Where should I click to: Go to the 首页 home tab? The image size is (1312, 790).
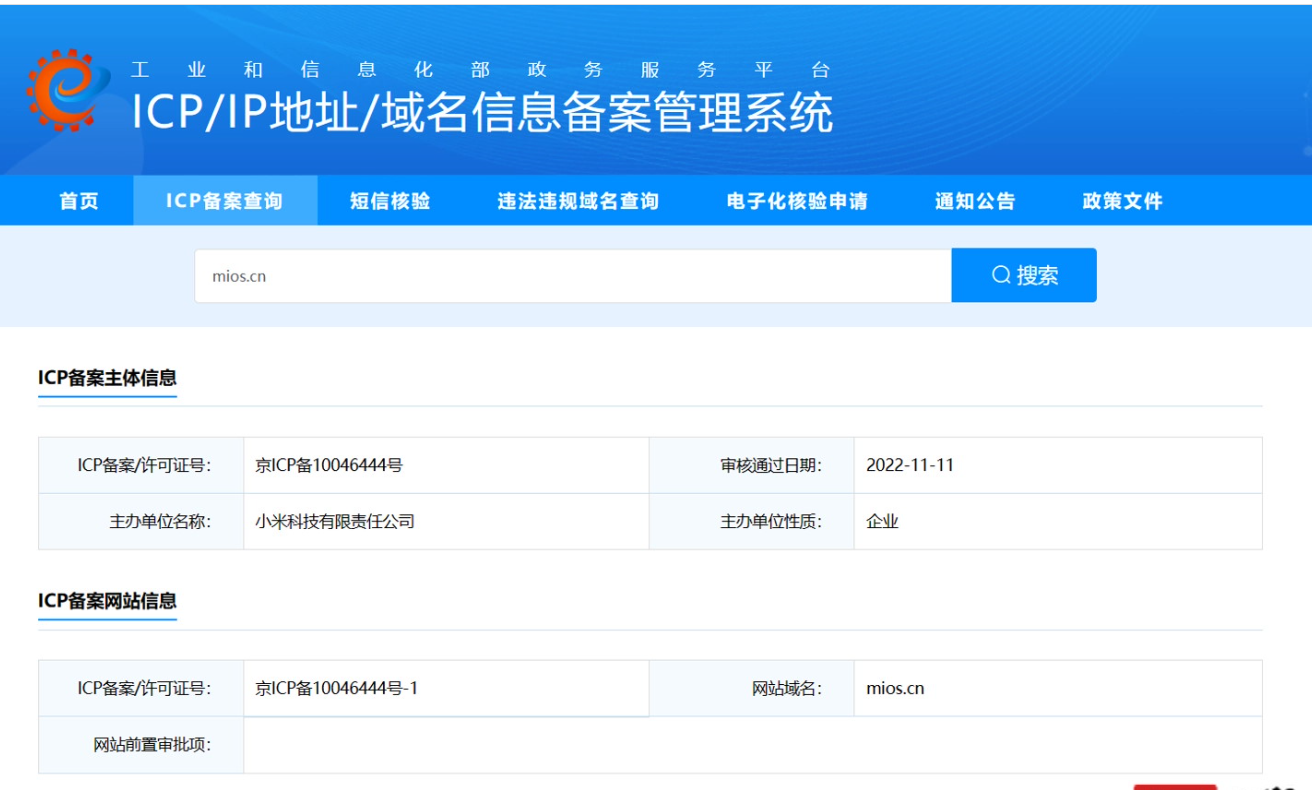coord(79,201)
